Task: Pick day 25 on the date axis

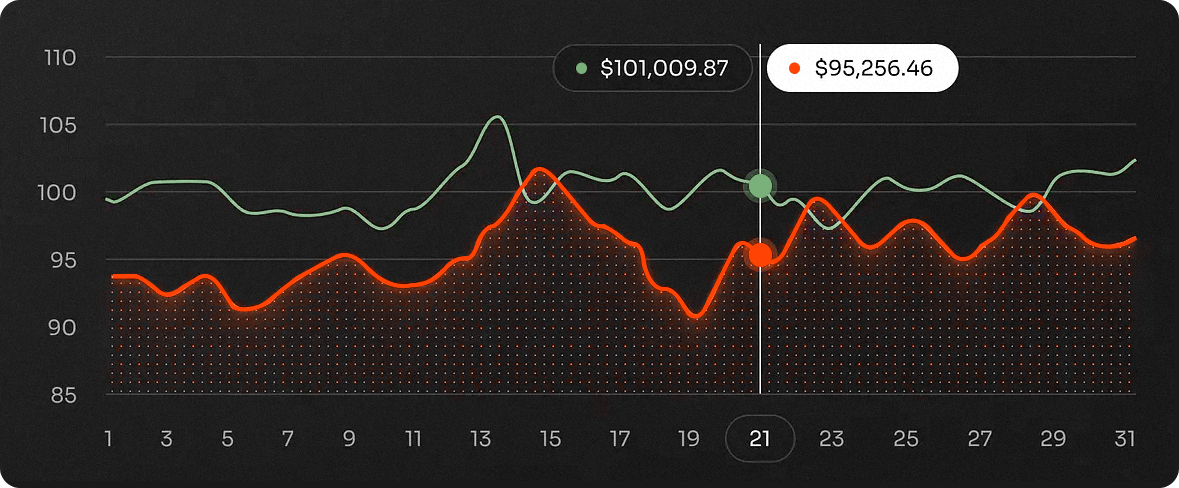Action: click(905, 438)
